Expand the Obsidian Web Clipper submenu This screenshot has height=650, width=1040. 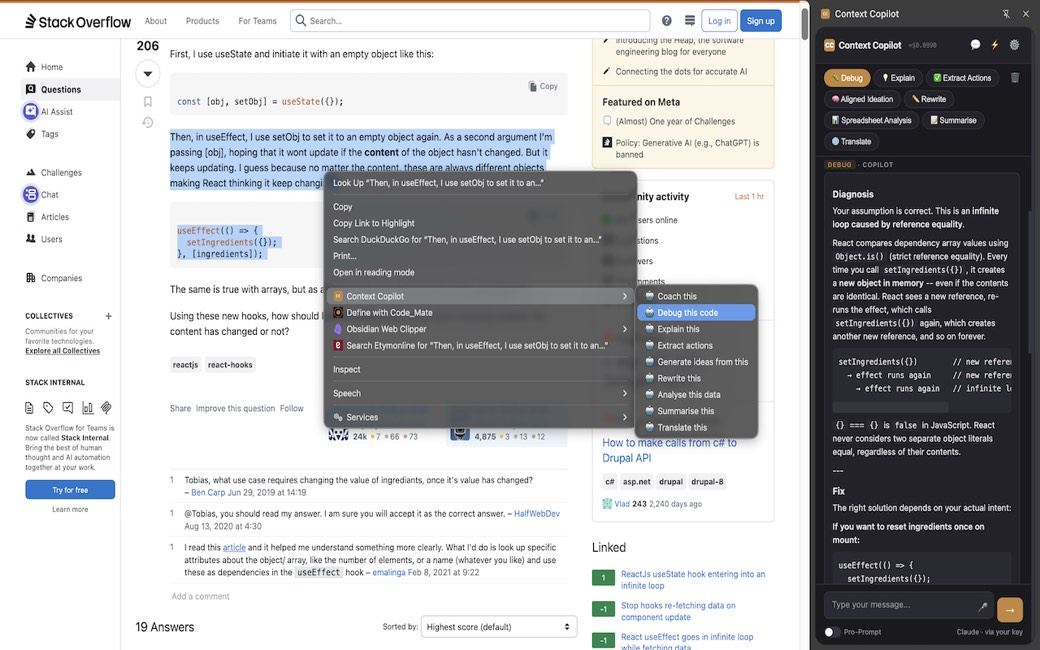click(x=481, y=329)
